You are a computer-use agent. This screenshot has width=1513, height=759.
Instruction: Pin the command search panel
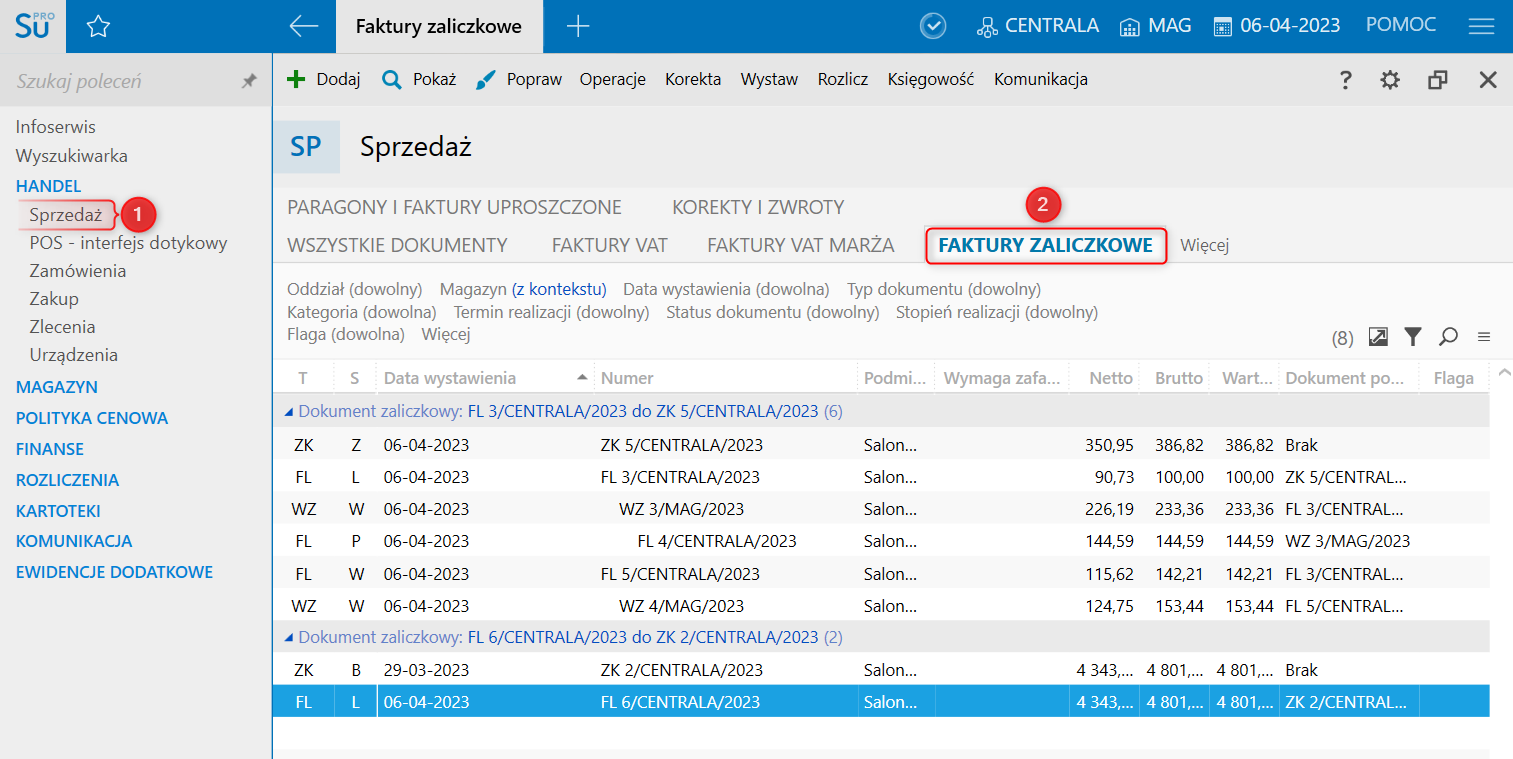point(249,81)
